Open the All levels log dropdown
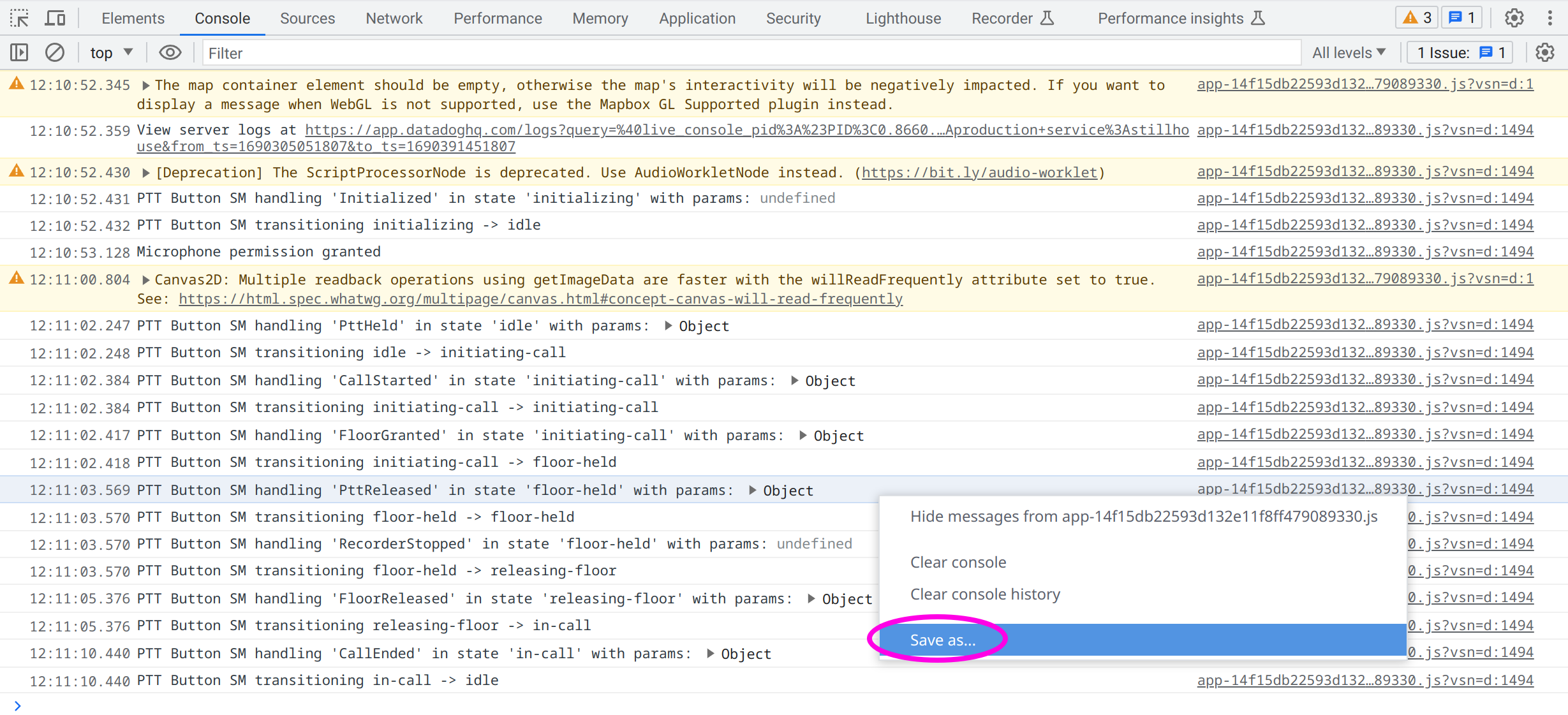 click(1349, 52)
